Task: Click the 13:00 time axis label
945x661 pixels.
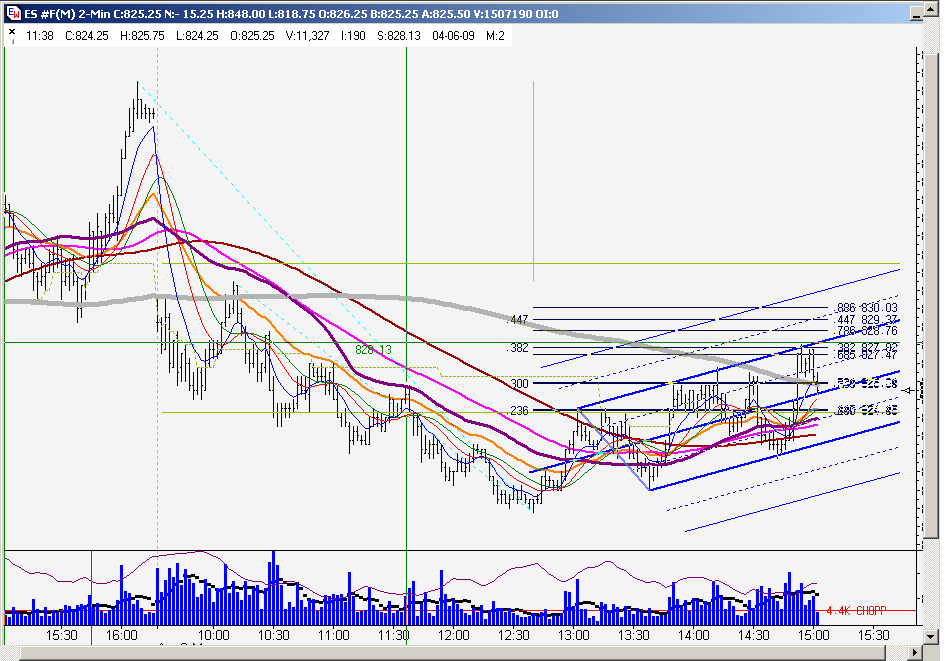Action: pos(573,635)
